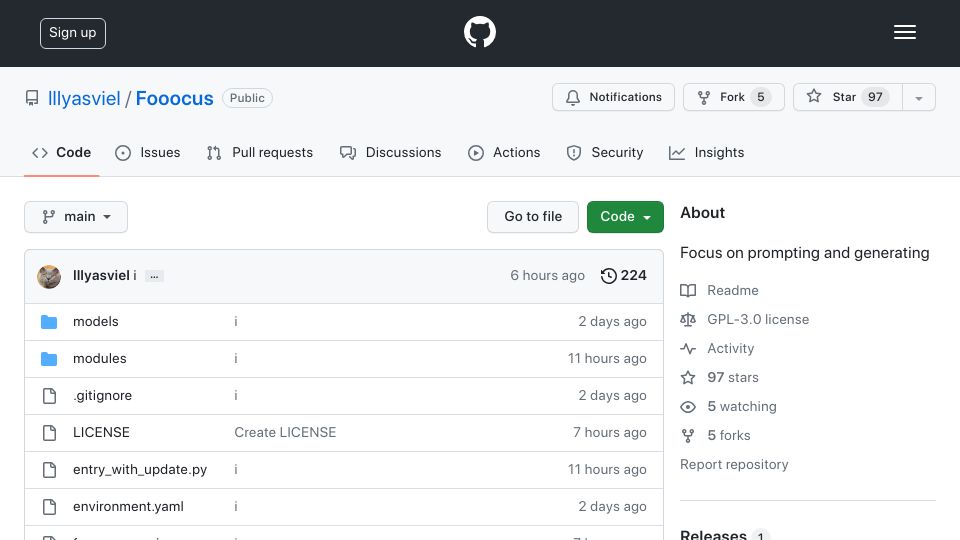
Task: Click the star icon next to 97 stars
Action: click(x=688, y=378)
